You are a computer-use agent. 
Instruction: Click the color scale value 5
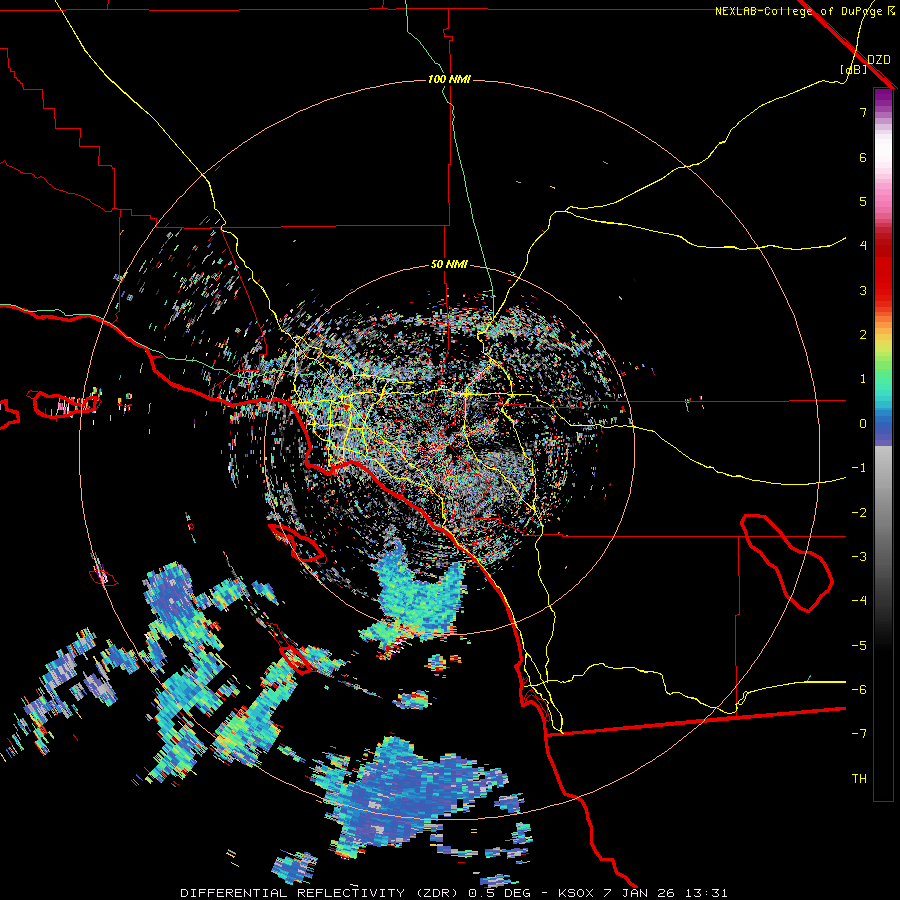pos(863,201)
